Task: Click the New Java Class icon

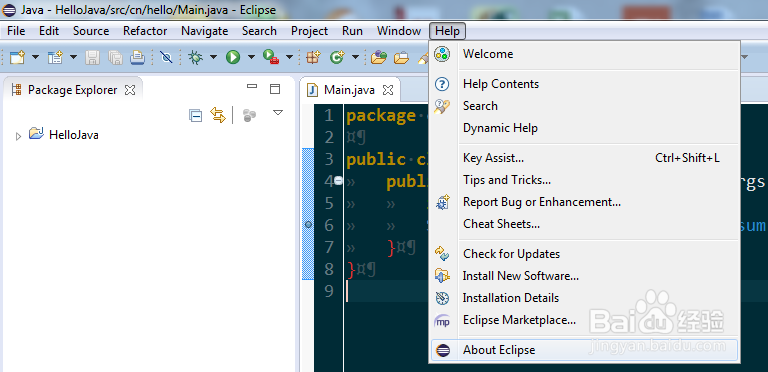Action: click(x=336, y=57)
